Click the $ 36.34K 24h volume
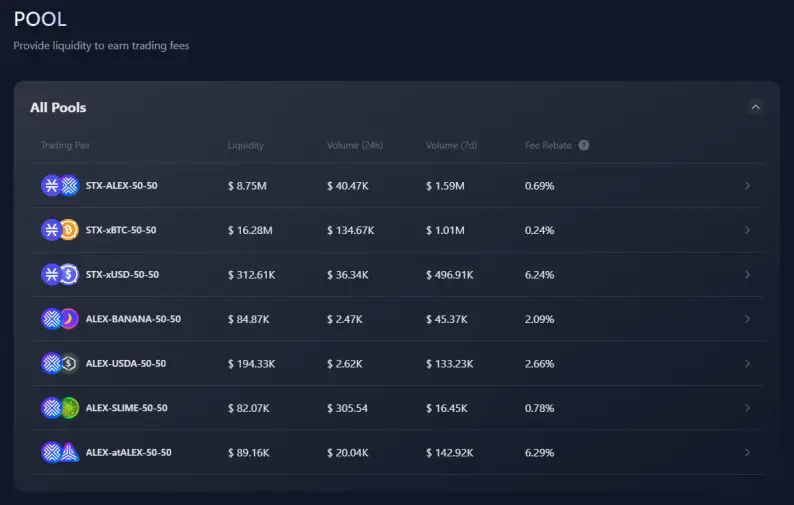Image resolution: width=794 pixels, height=505 pixels. (348, 275)
